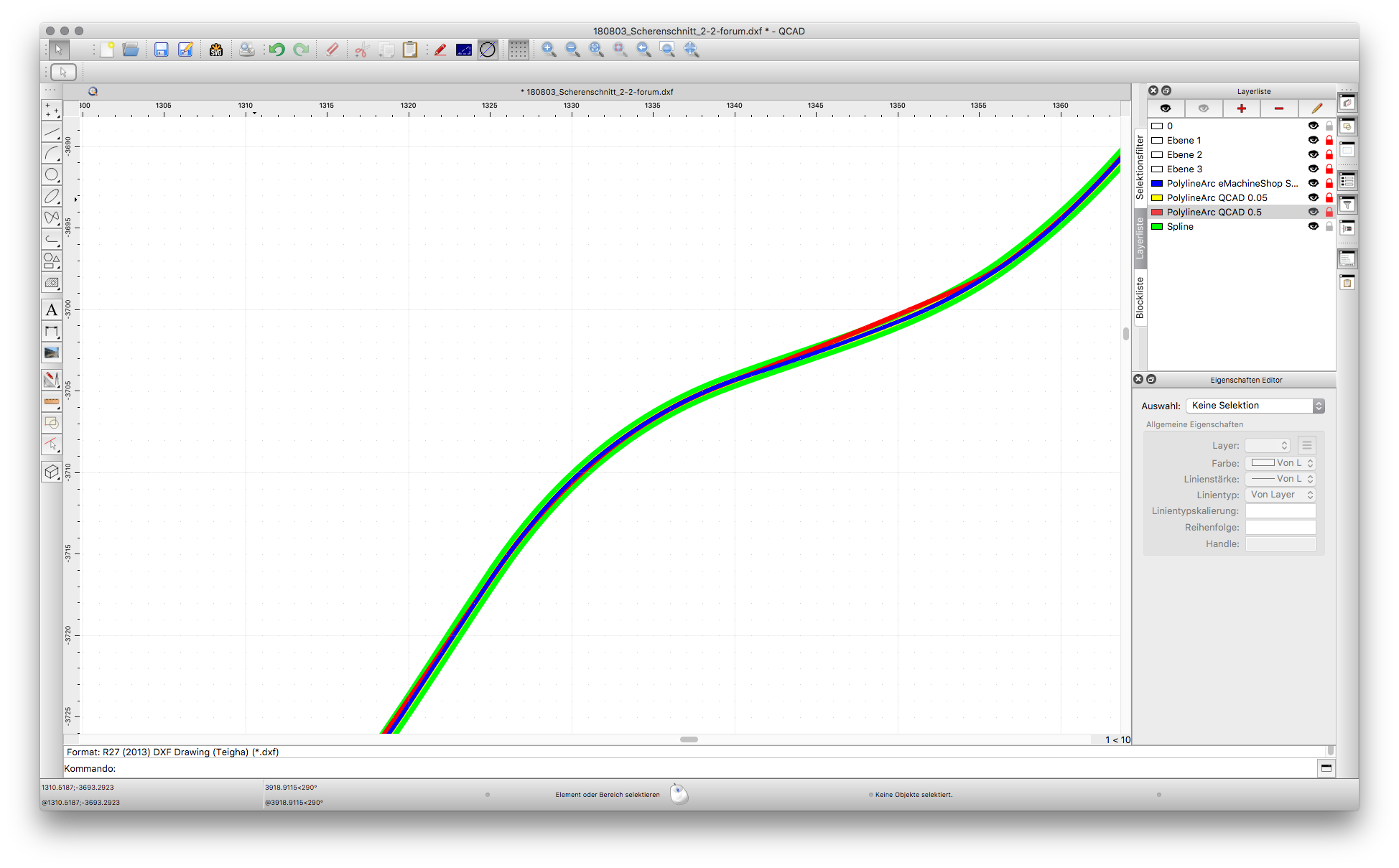This screenshot has width=1399, height=868.
Task: Click the Undo arrow icon
Action: pyautogui.click(x=277, y=50)
